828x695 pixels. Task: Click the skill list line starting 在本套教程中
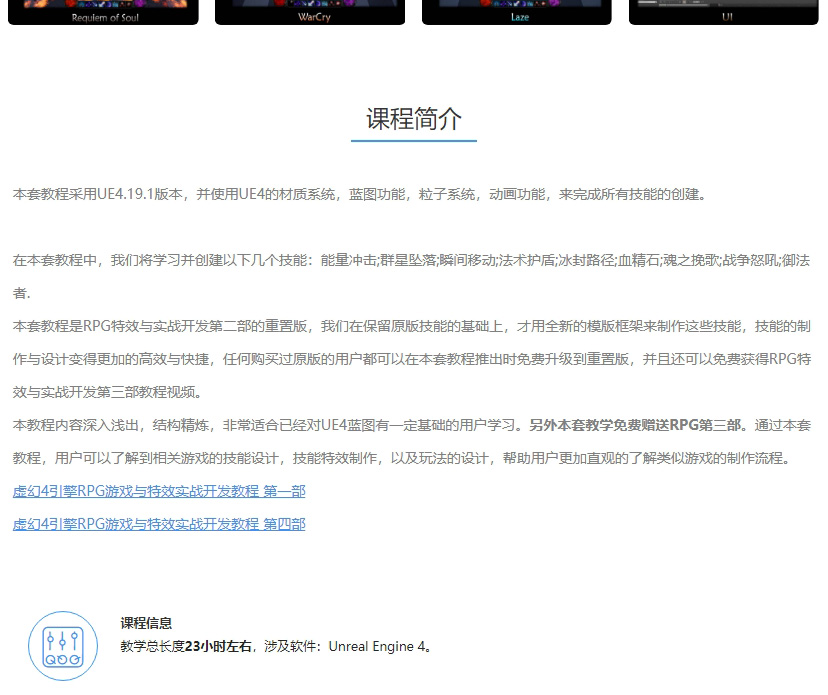pyautogui.click(x=411, y=260)
